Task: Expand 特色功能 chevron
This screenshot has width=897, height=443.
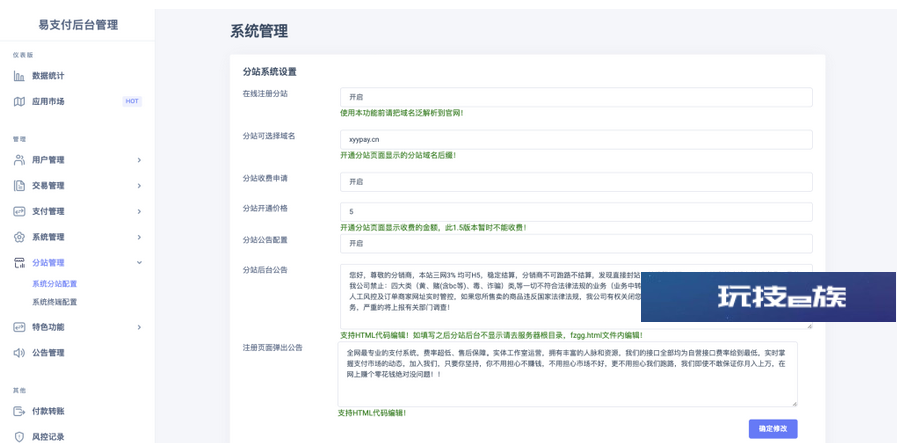Action: (x=139, y=327)
